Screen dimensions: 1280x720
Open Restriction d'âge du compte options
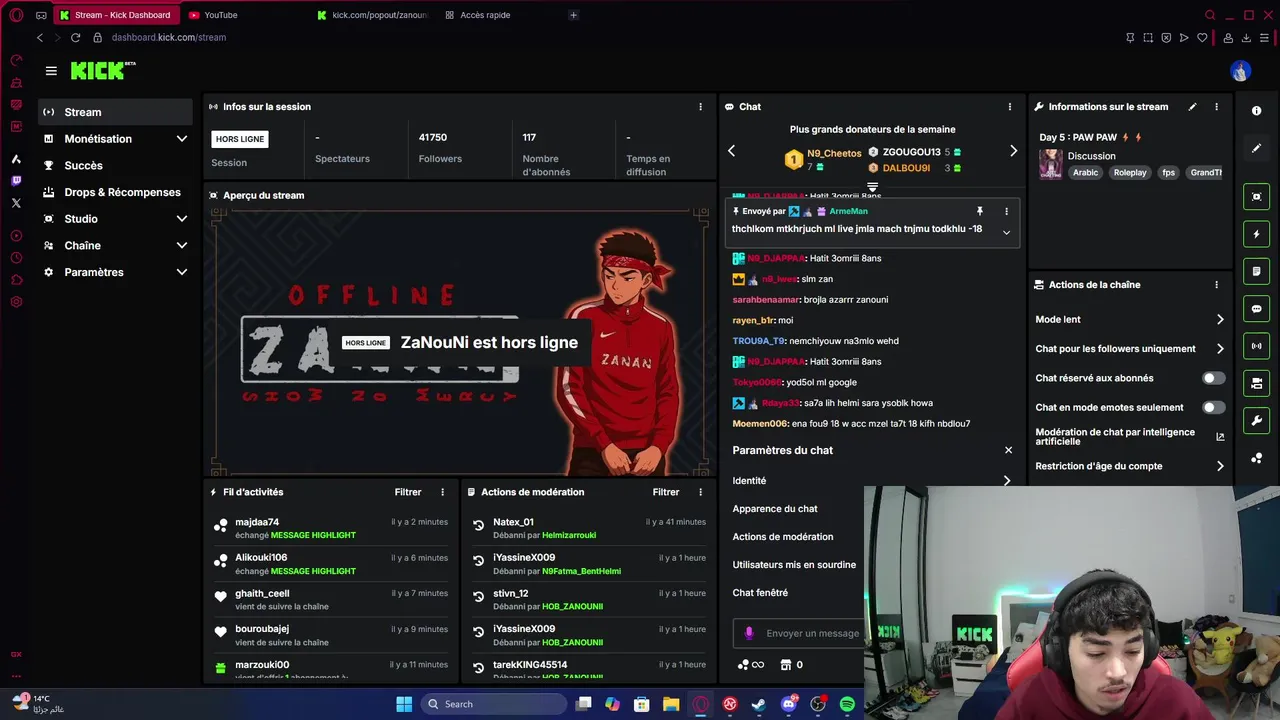click(x=1220, y=466)
